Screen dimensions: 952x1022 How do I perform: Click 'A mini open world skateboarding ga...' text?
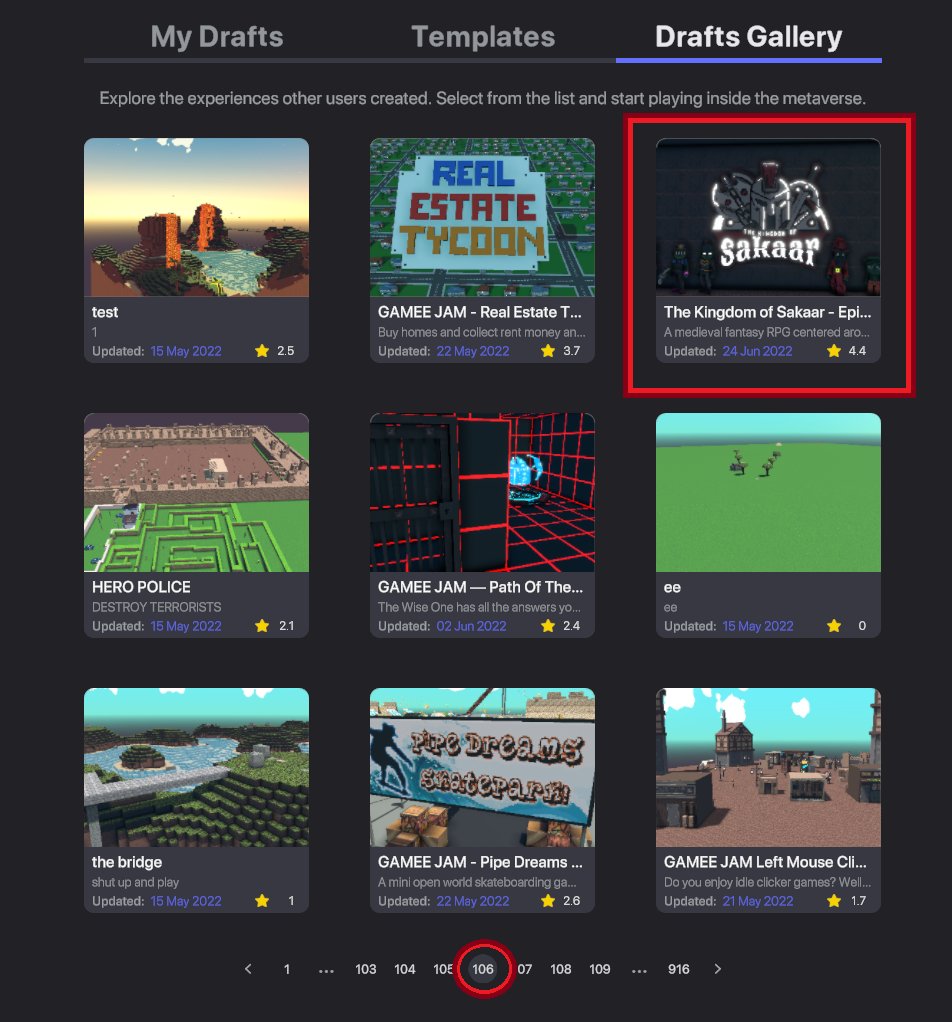point(477,882)
